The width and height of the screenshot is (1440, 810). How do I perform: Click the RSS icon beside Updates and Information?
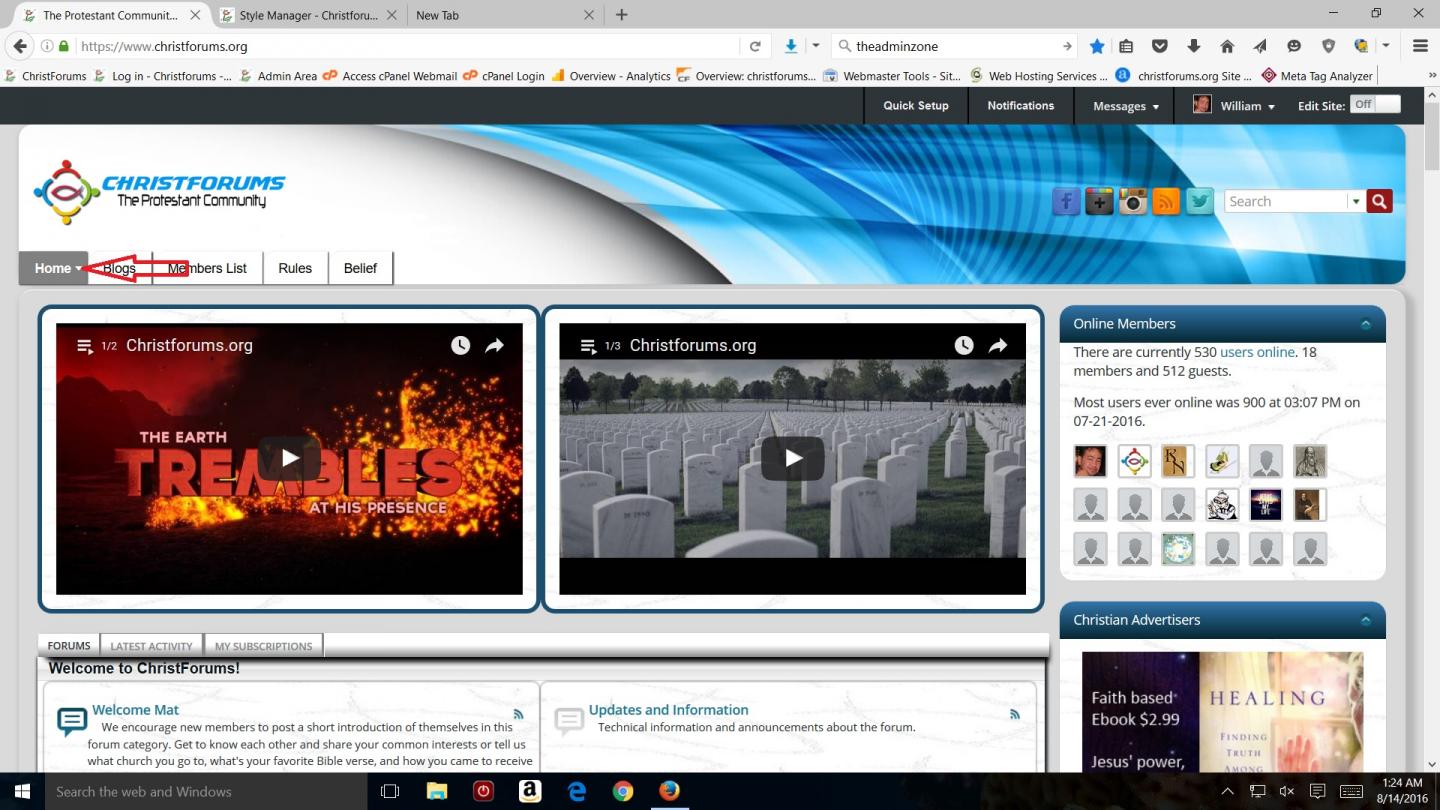pos(1015,714)
